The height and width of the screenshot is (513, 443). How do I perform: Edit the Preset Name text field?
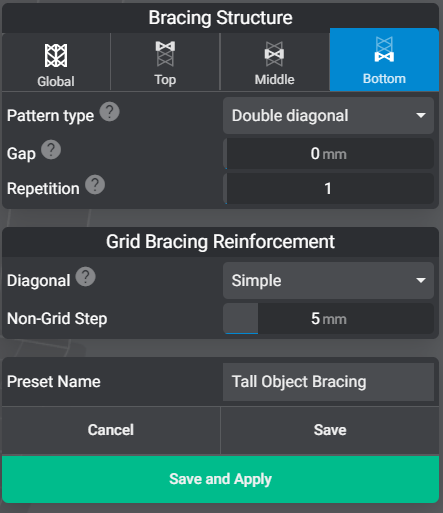tap(328, 382)
